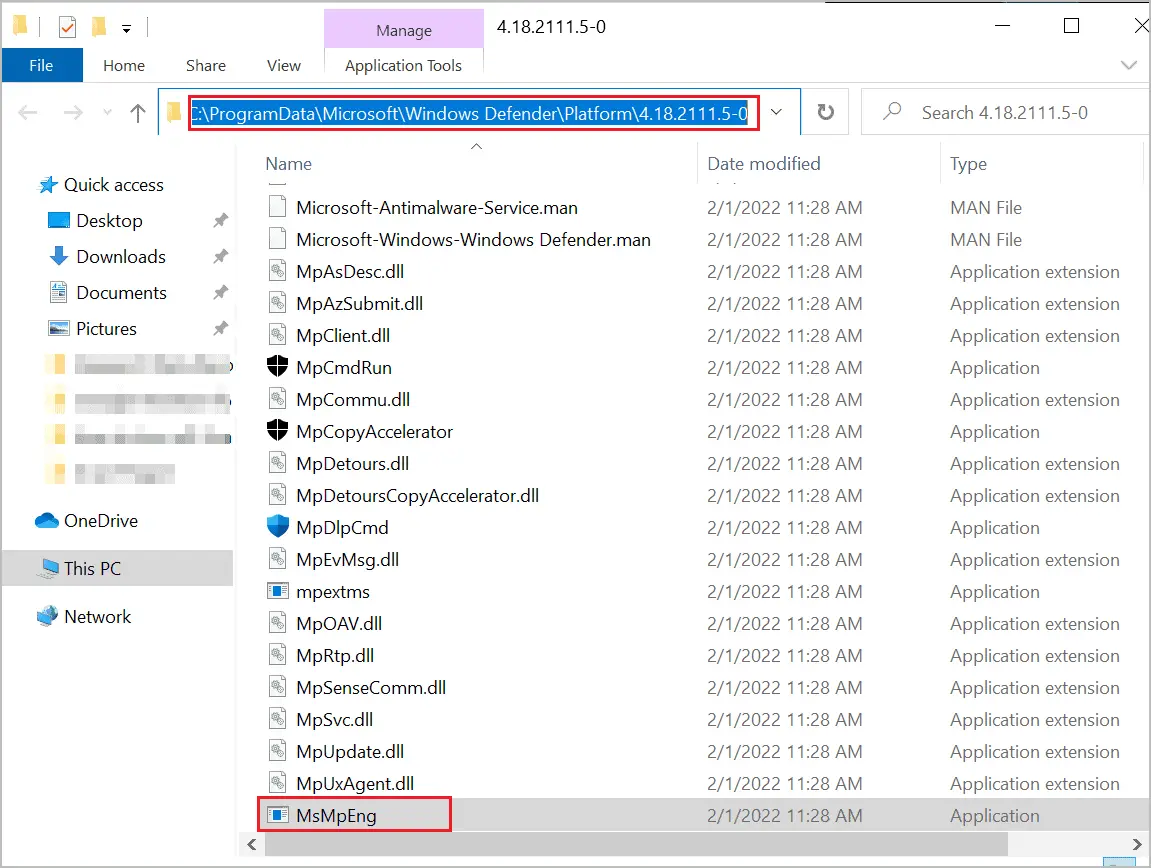The width and height of the screenshot is (1151, 868).
Task: Select the MpSenseComm.dll file icon
Action: (277, 687)
